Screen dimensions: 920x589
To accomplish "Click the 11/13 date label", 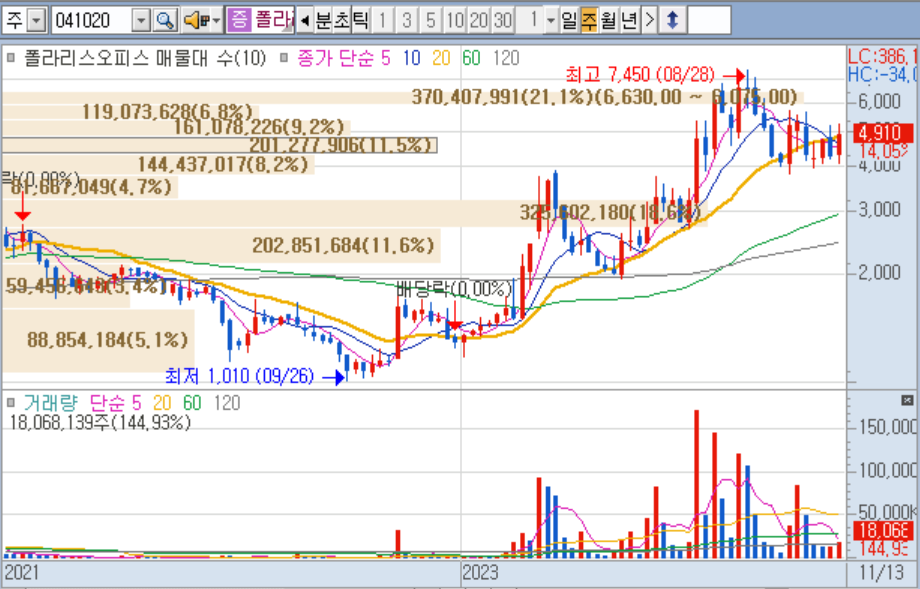I will (x=882, y=572).
